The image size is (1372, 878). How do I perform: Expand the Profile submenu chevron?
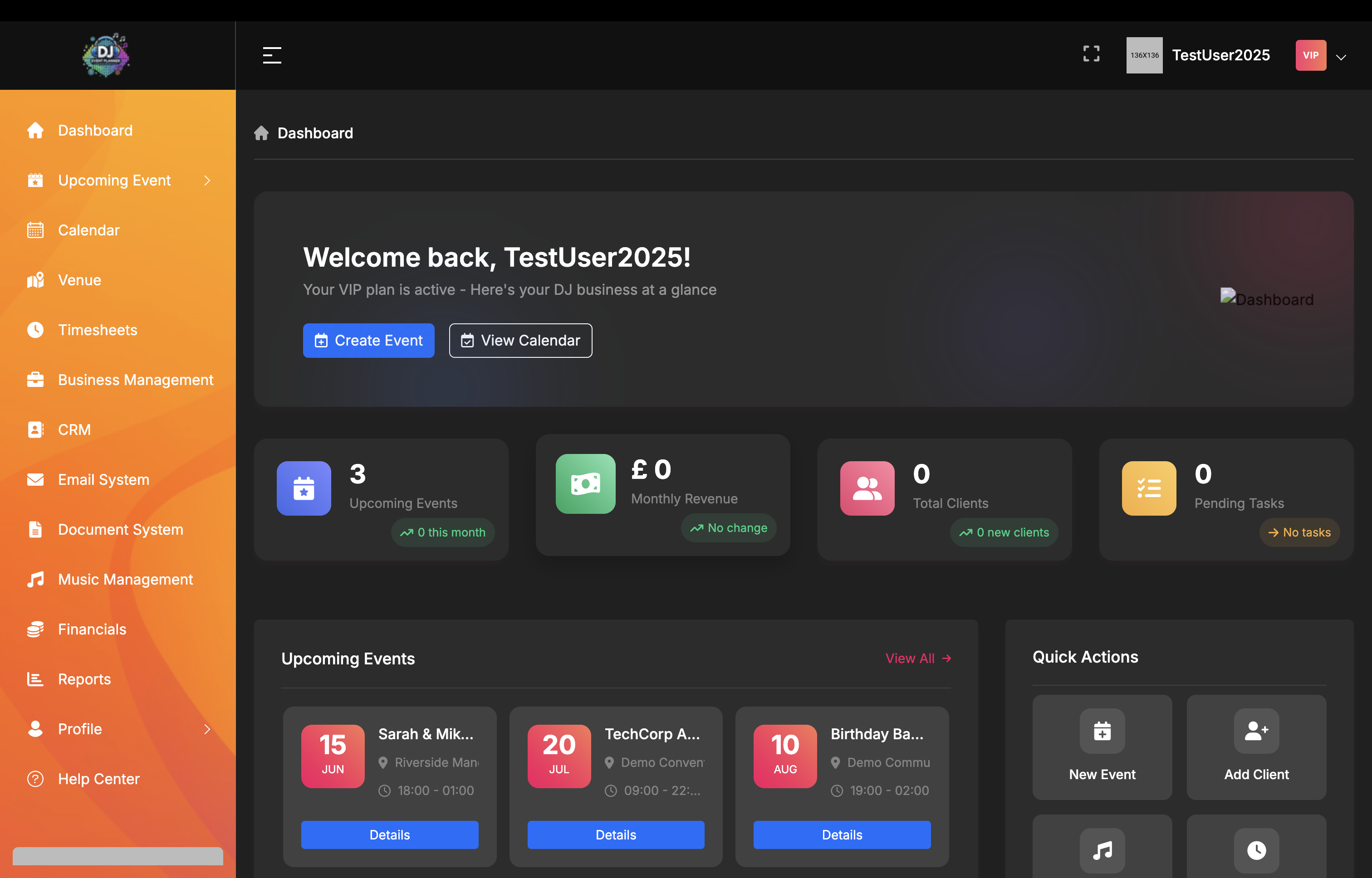tap(207, 729)
